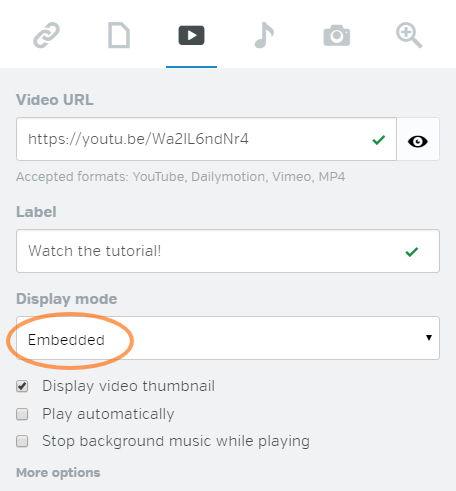This screenshot has width=456, height=491.
Task: Click the Play automatically label text
Action: point(108,414)
